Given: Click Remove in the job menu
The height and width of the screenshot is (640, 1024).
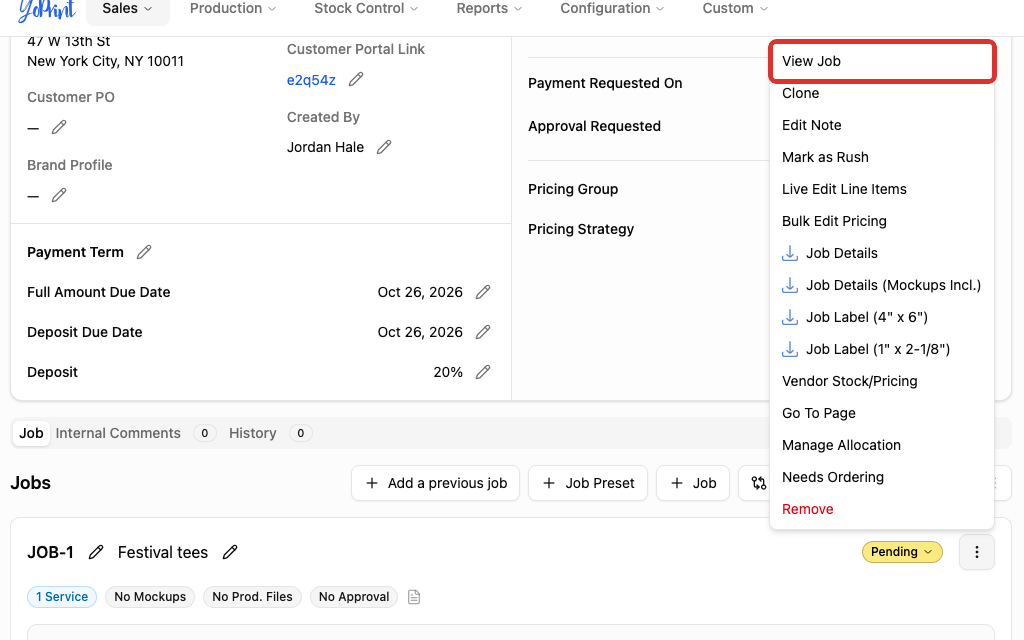Looking at the screenshot, I should pyautogui.click(x=882, y=509).
